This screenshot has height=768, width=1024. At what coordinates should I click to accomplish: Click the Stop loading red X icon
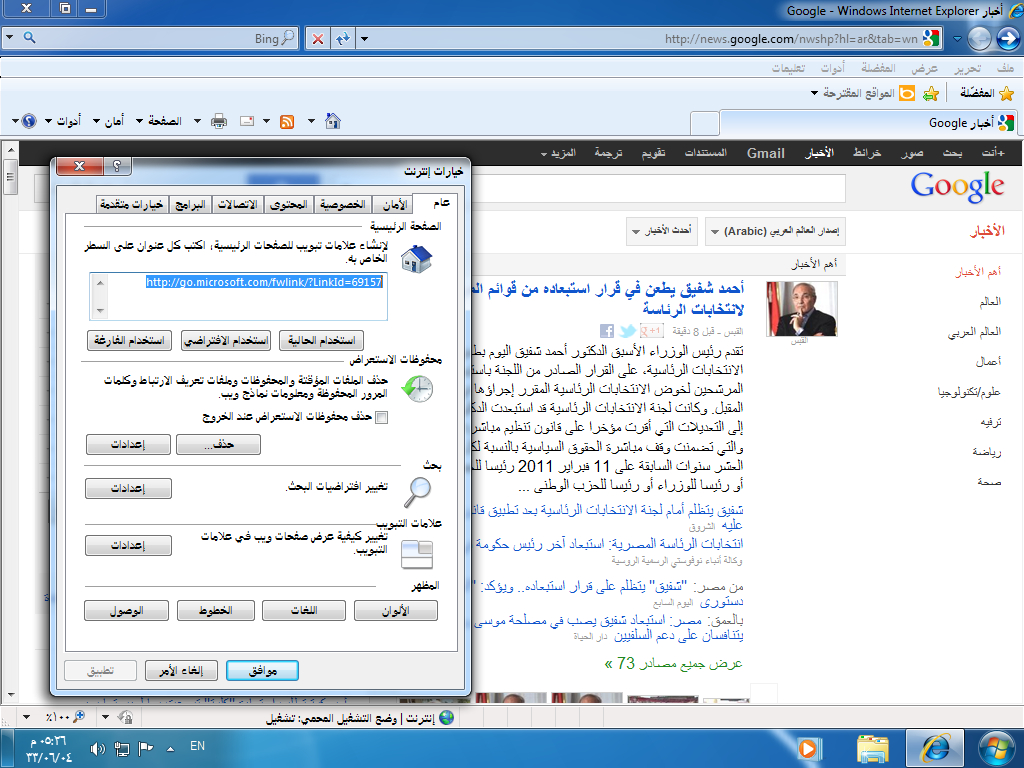pos(318,39)
